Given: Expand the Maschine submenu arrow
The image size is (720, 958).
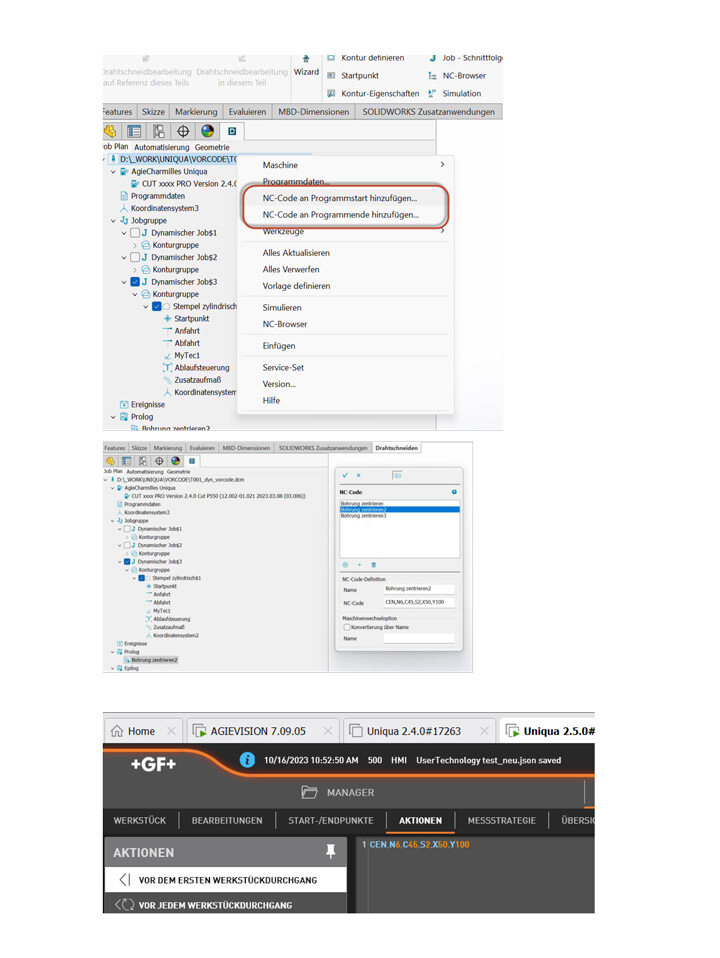Looking at the screenshot, I should pyautogui.click(x=442, y=165).
